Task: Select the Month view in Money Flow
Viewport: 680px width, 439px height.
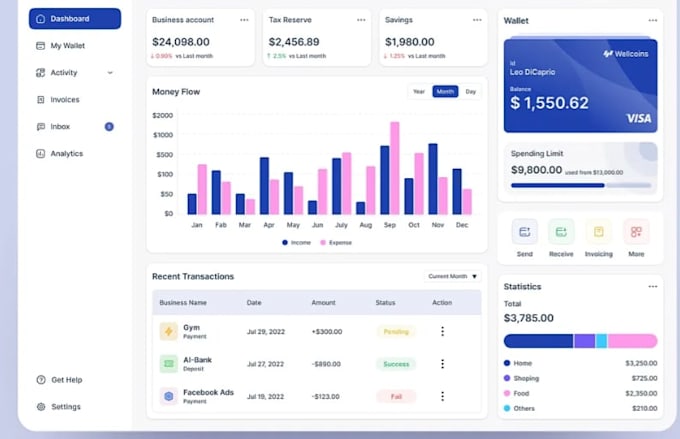Action: click(x=445, y=92)
